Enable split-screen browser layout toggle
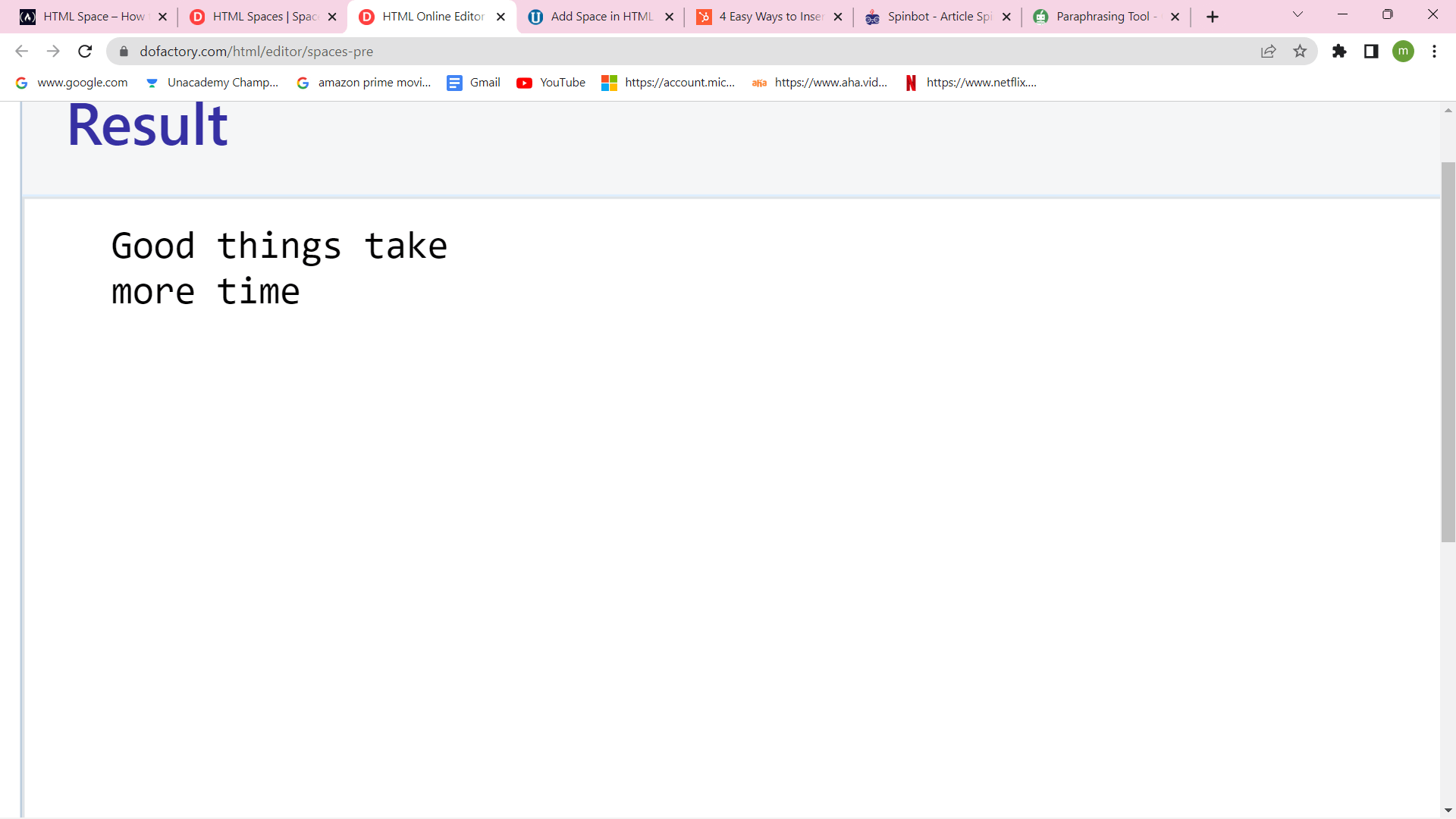Viewport: 1456px width, 819px height. (1372, 51)
